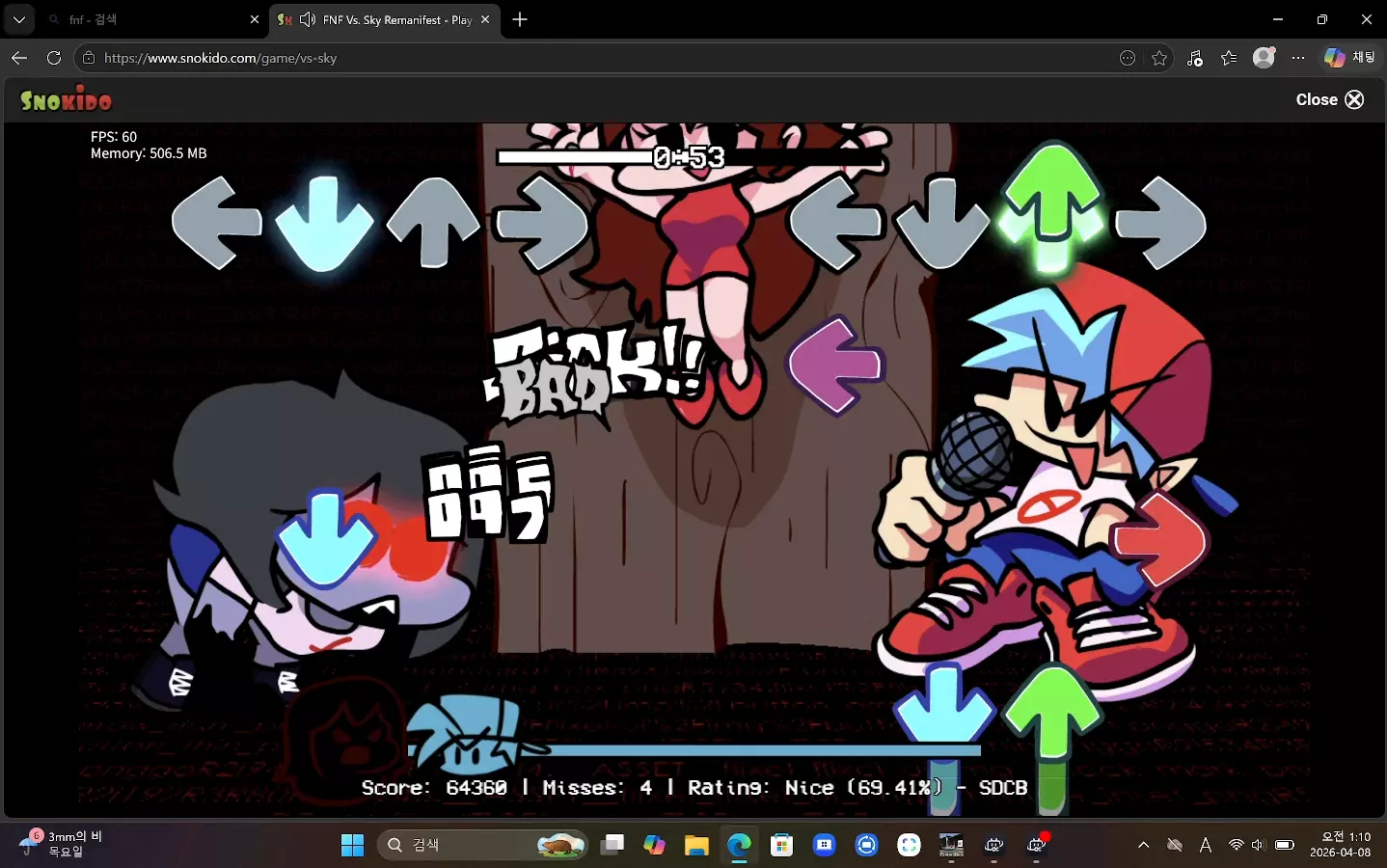This screenshot has width=1387, height=868.
Task: Click the "Misses: 4" text
Action: (x=597, y=788)
